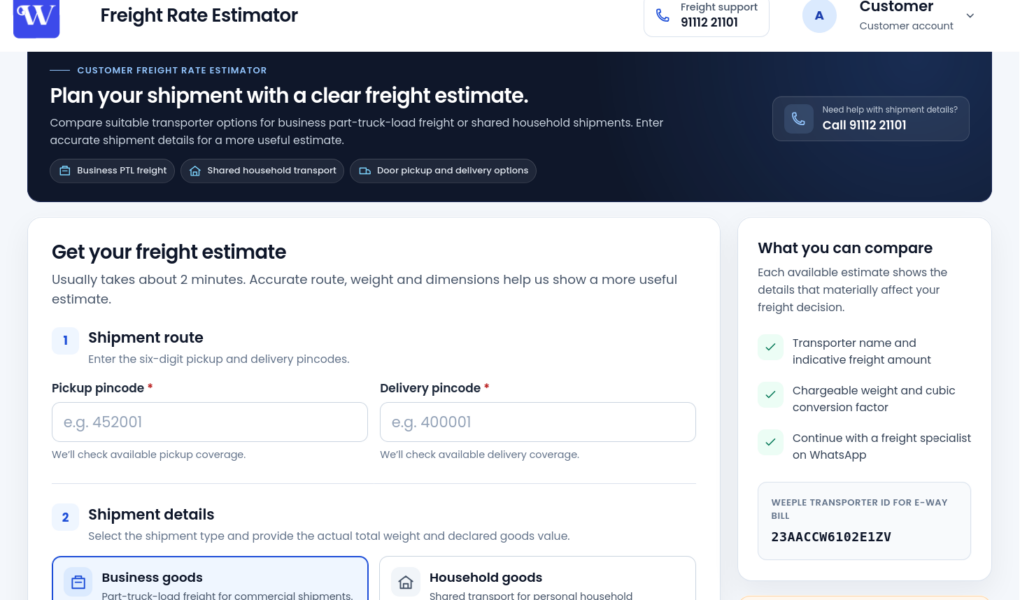Click the step 2 Shipment details badge

(x=65, y=517)
